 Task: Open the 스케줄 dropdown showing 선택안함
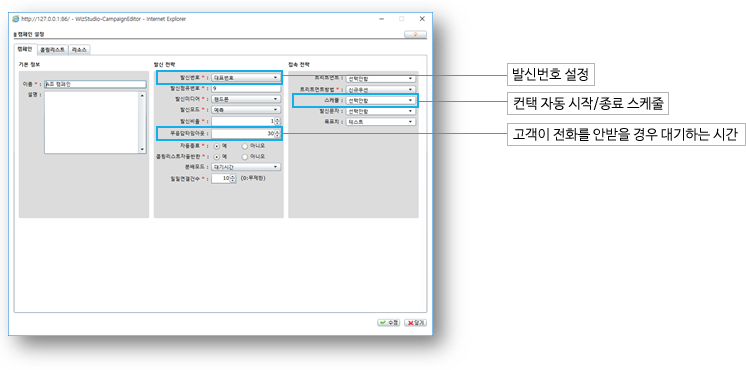(x=381, y=101)
